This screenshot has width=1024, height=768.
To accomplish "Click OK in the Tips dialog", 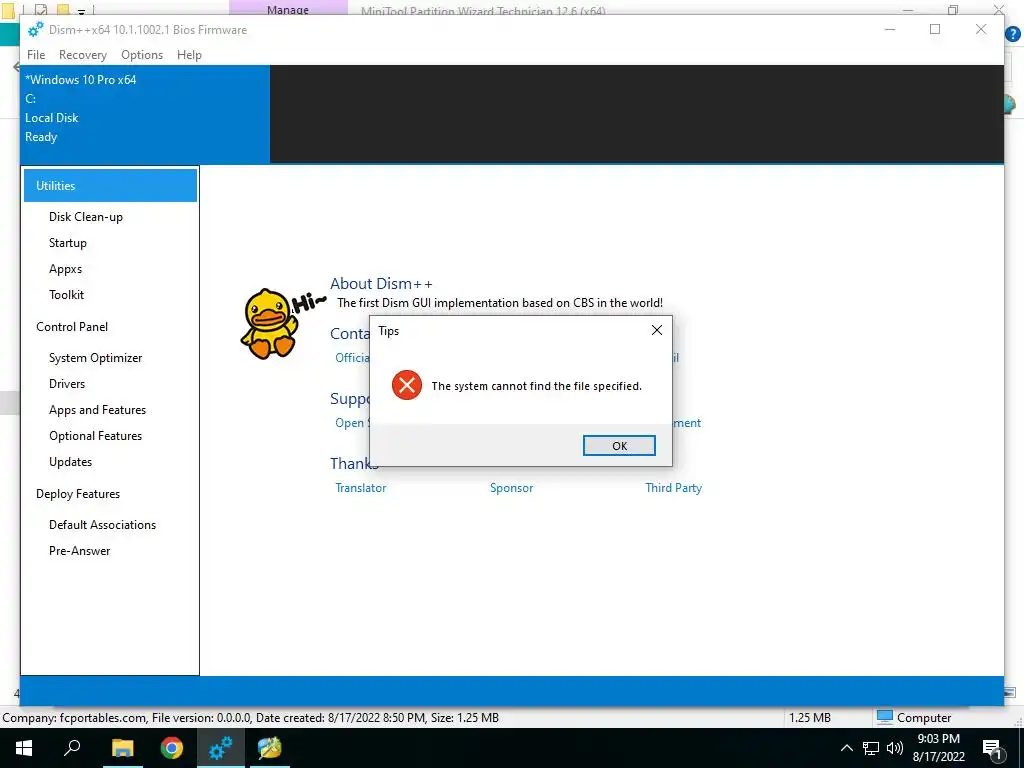I will coord(619,445).
